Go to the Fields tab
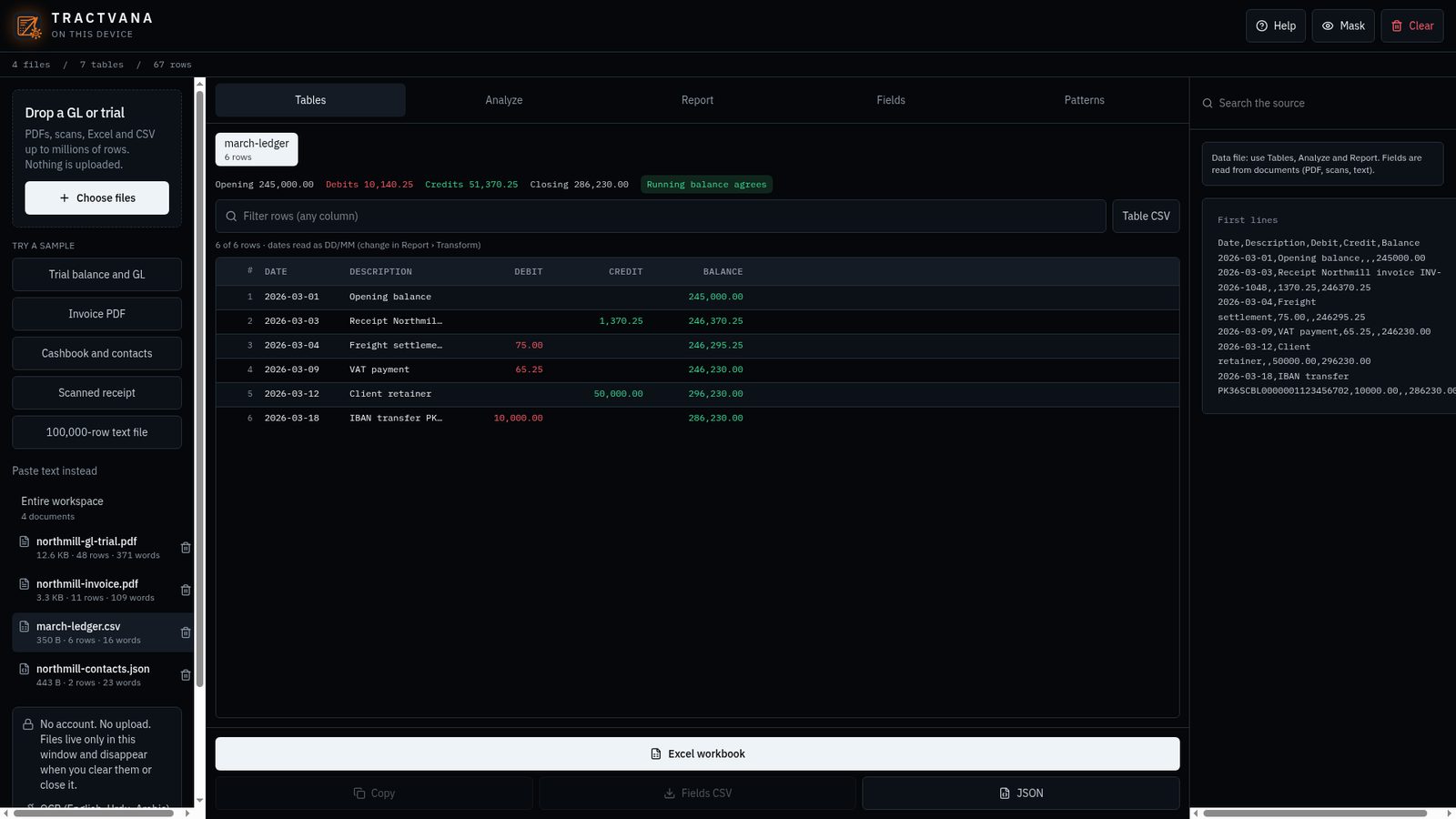This screenshot has width=1456, height=819. coord(891,100)
